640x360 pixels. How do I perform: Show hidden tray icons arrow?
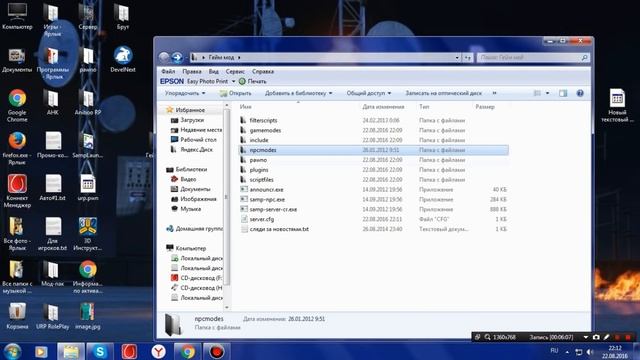(567, 352)
